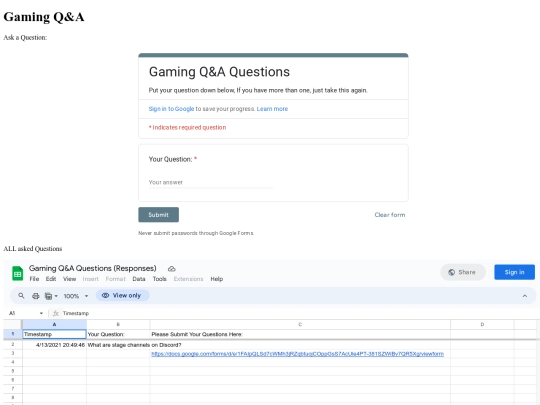This screenshot has width=540, height=405.
Task: Click the cloud document status icon
Action: coord(172,269)
